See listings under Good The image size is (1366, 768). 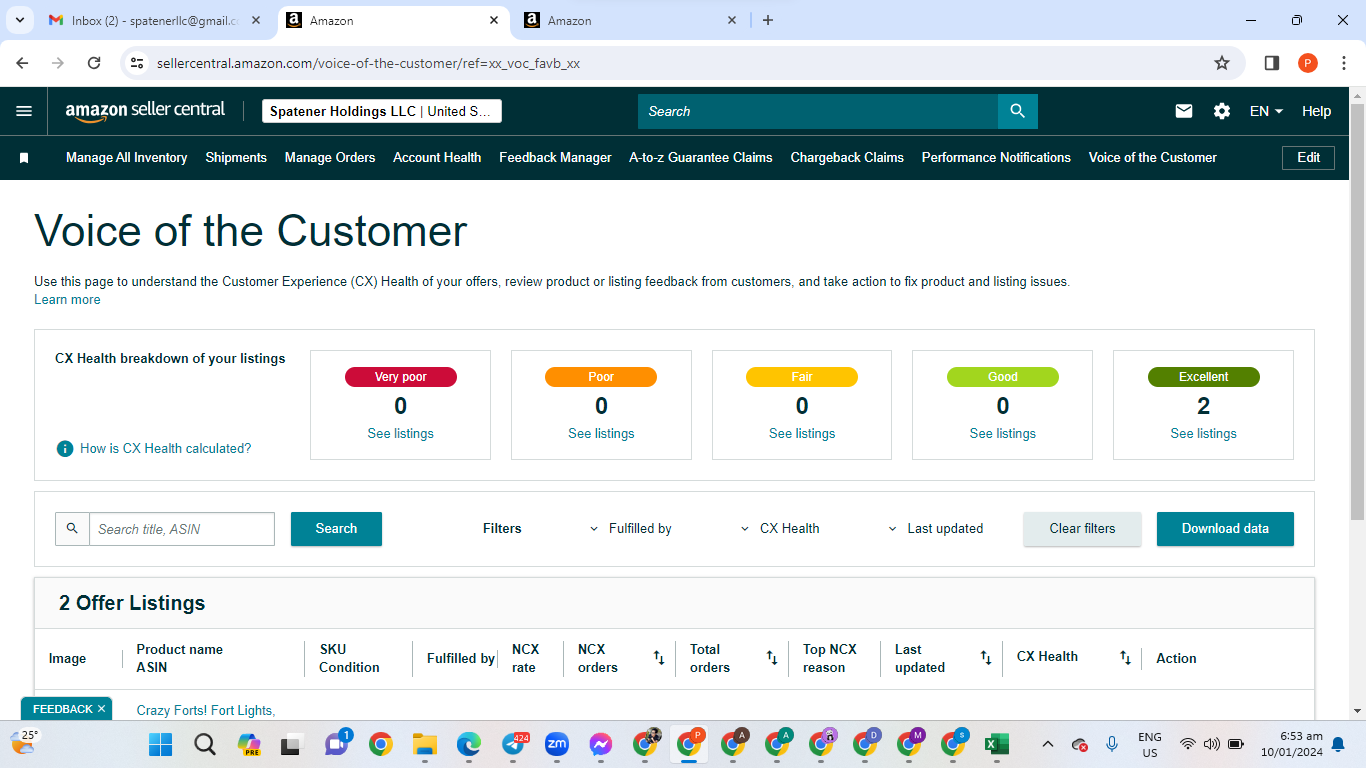click(x=1003, y=433)
